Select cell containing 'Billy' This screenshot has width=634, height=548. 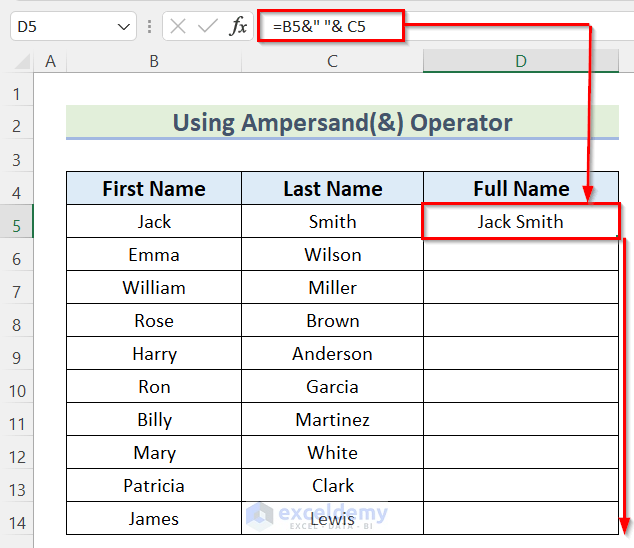[x=154, y=419]
